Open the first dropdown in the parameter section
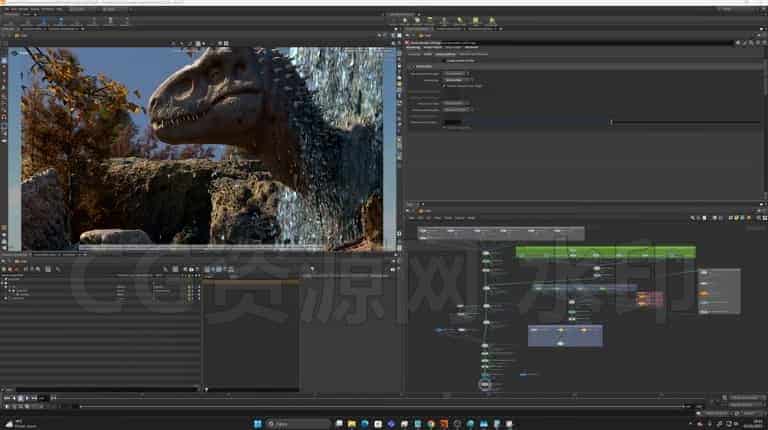 pyautogui.click(x=455, y=74)
